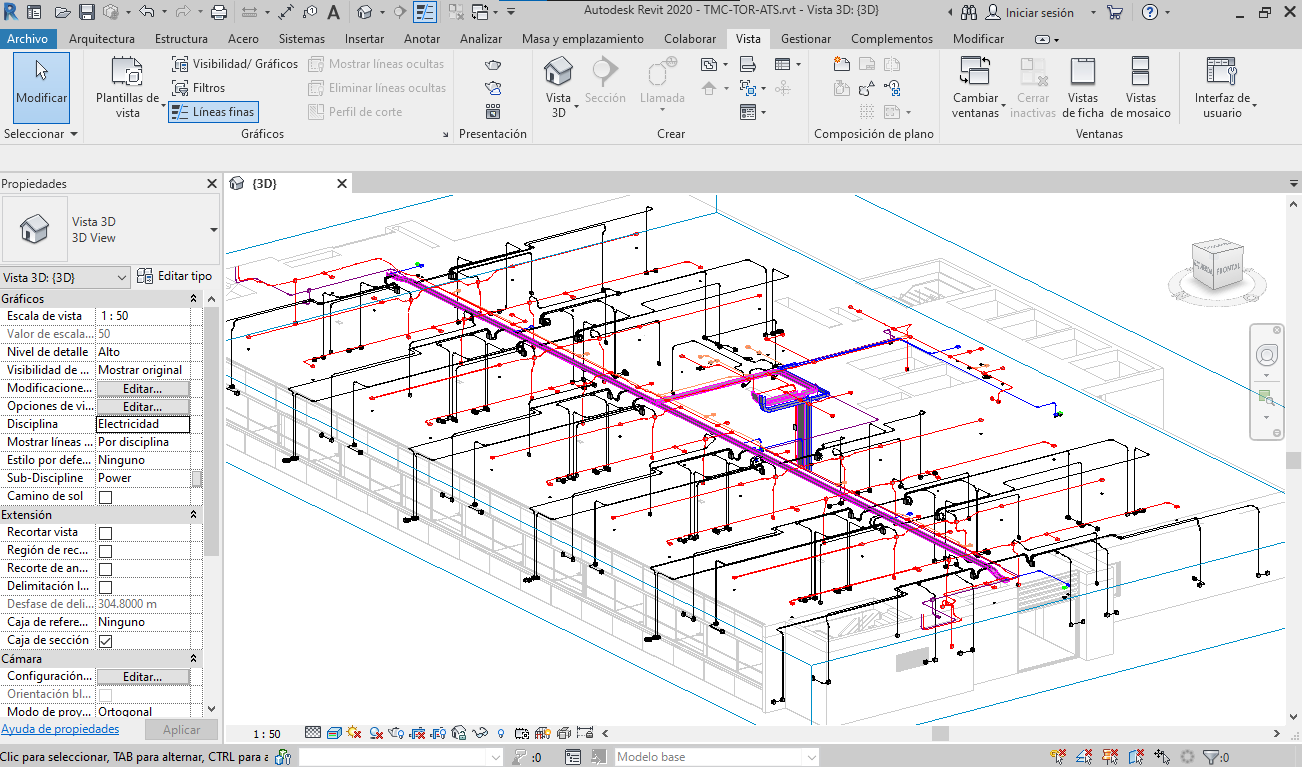Click the Editar tipo button

175,276
